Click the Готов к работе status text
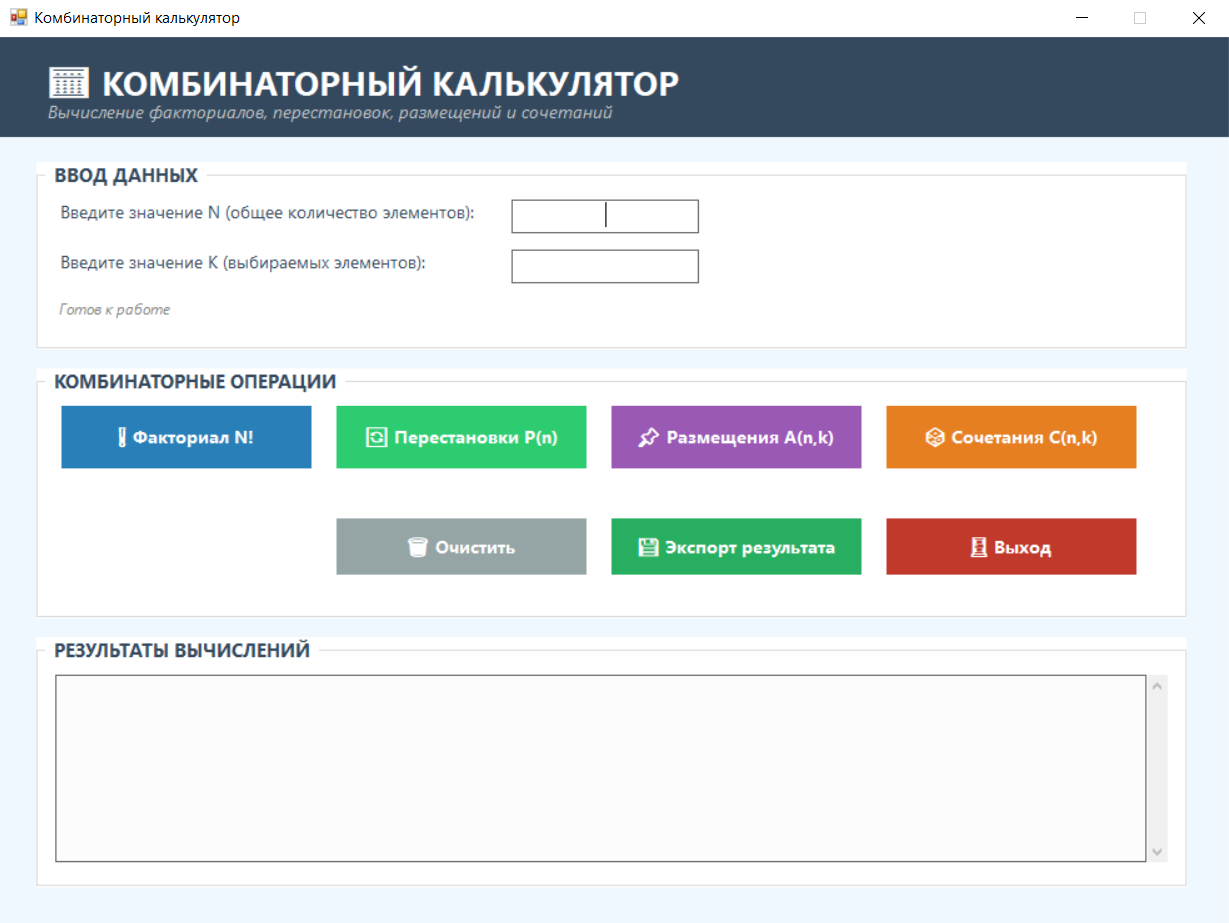 pyautogui.click(x=115, y=310)
